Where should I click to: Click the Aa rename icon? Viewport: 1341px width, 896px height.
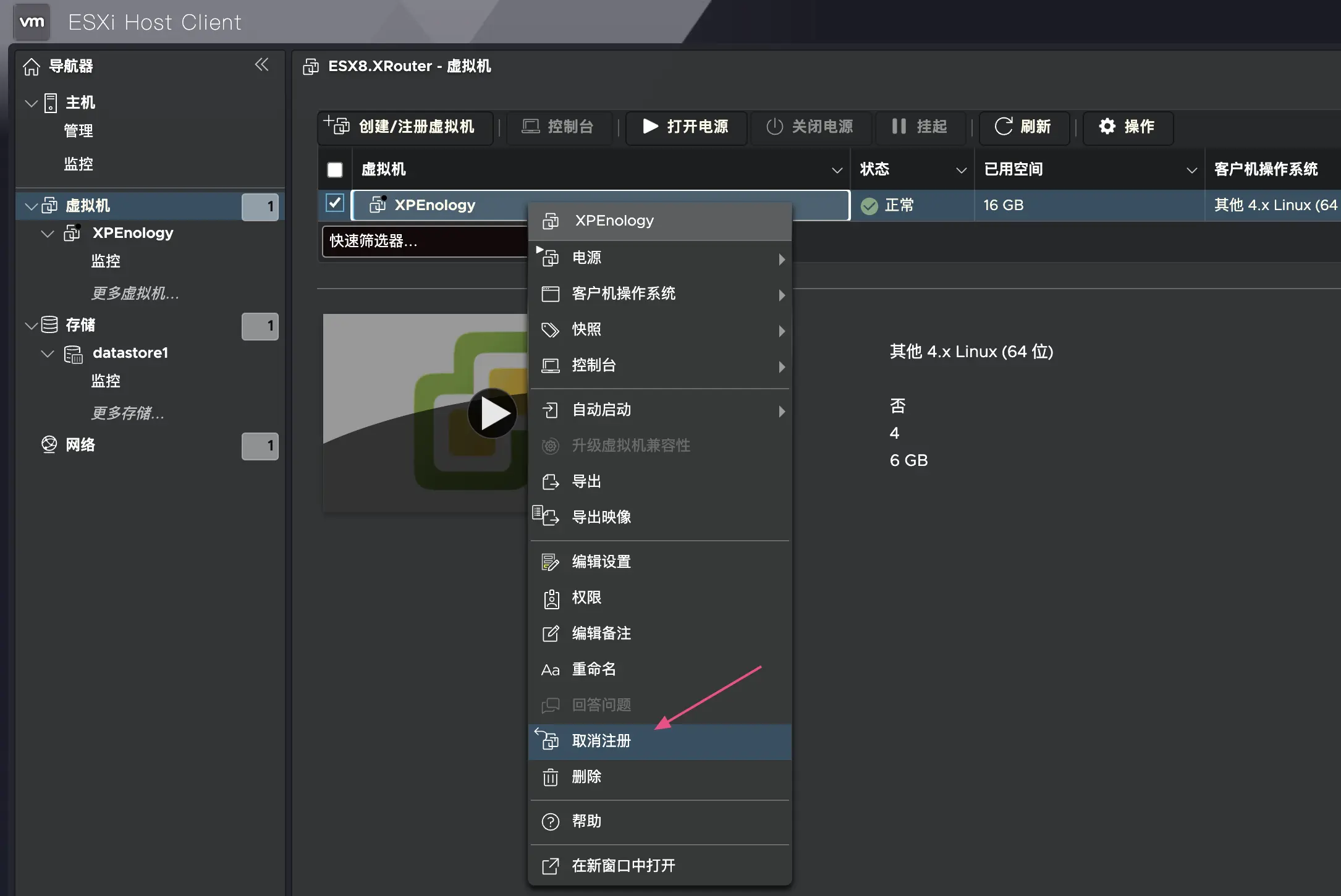click(550, 670)
